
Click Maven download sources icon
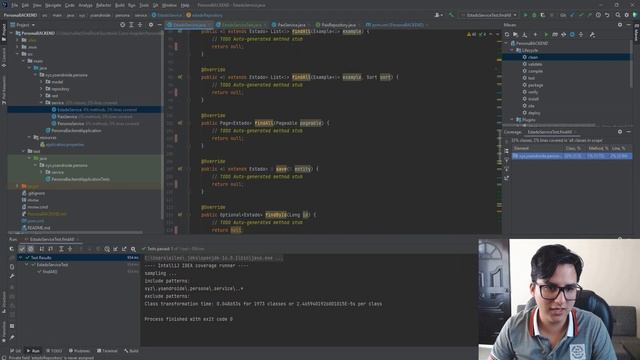(x=525, y=35)
